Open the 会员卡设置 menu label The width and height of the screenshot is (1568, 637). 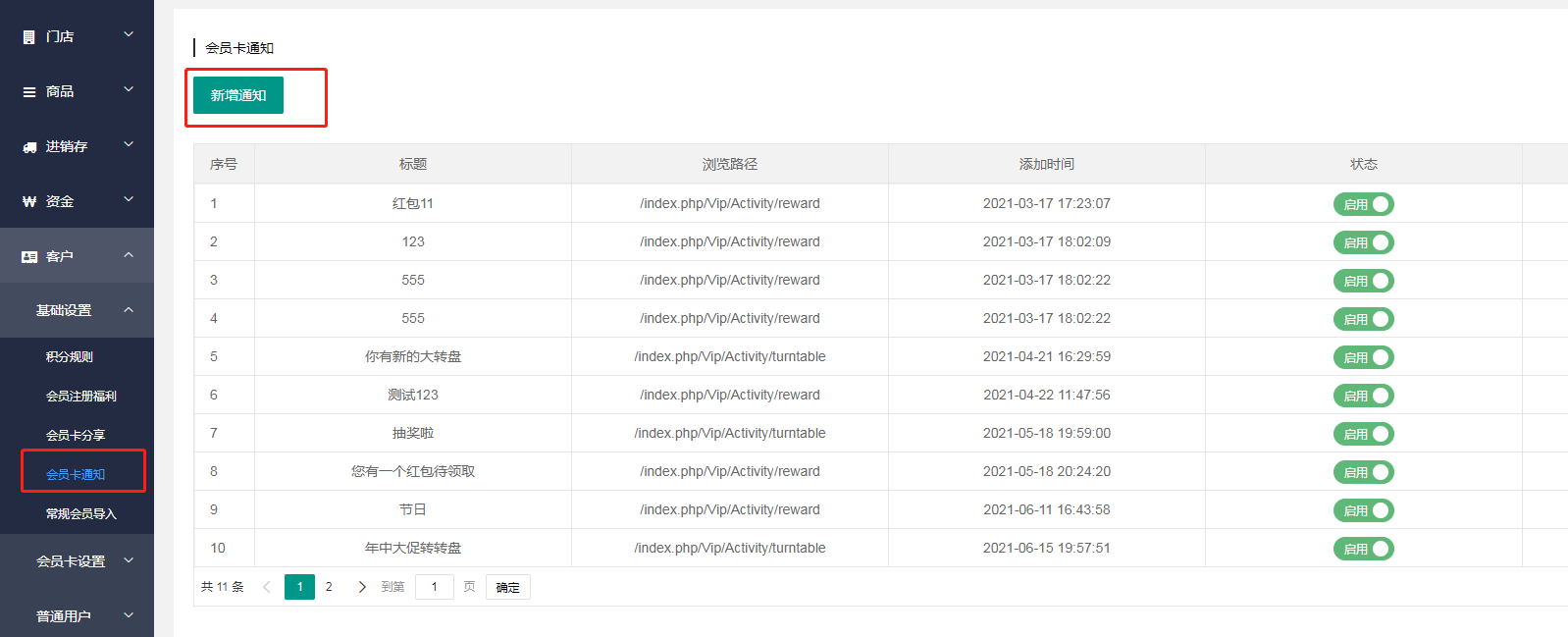tap(71, 561)
